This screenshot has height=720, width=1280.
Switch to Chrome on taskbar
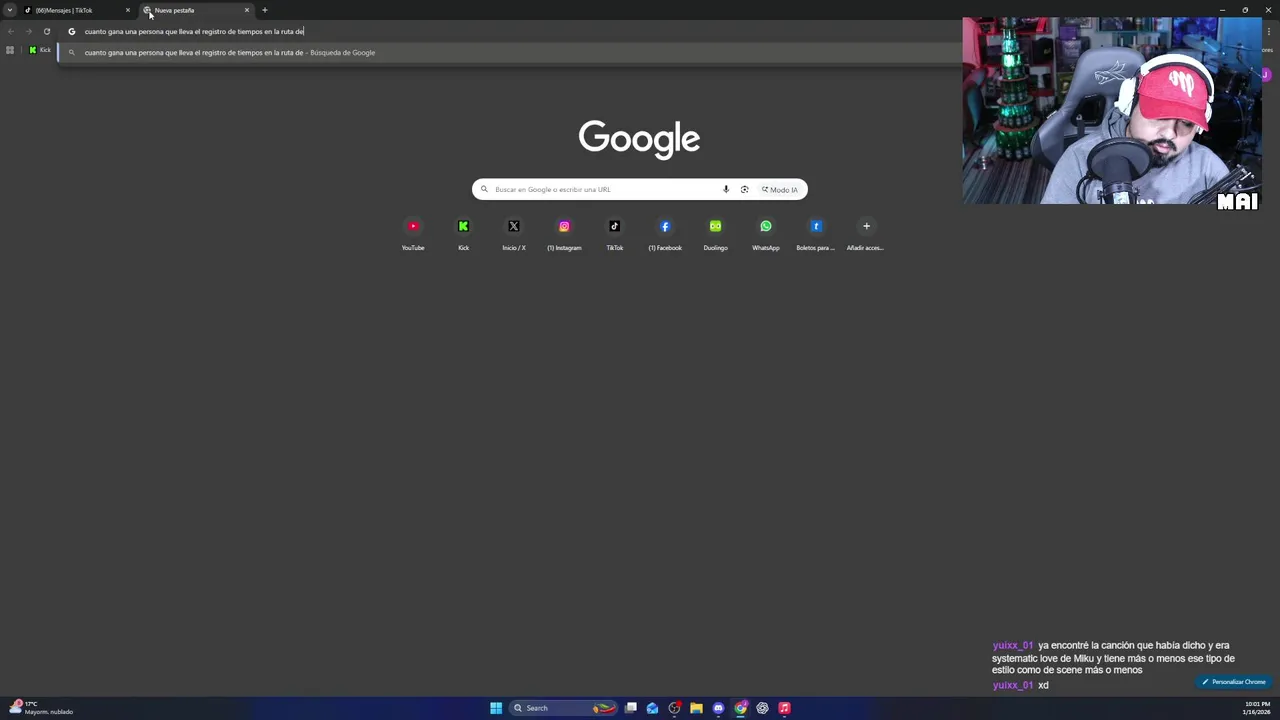tap(740, 708)
